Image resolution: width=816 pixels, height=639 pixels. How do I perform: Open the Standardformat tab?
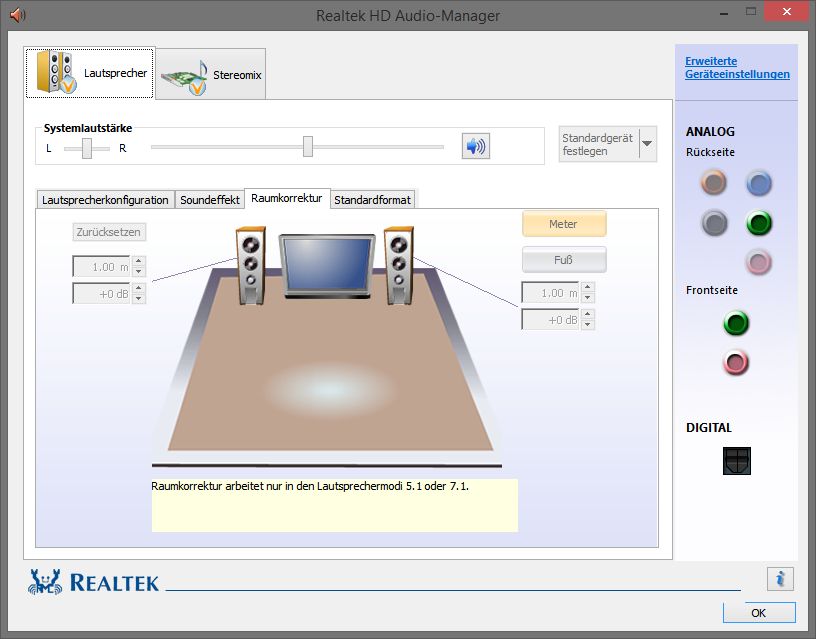[x=373, y=200]
